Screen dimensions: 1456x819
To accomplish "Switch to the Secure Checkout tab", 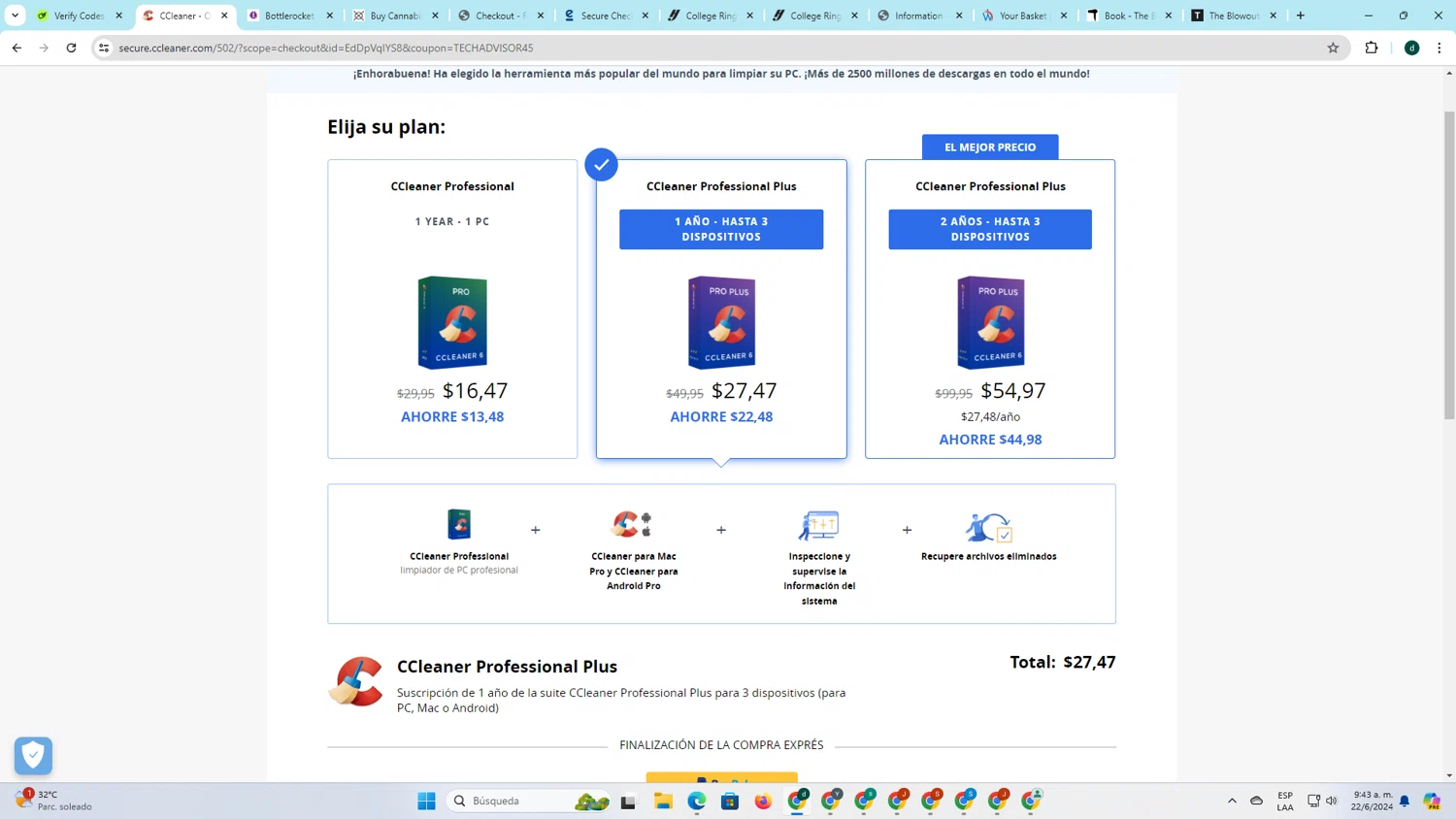I will [606, 16].
